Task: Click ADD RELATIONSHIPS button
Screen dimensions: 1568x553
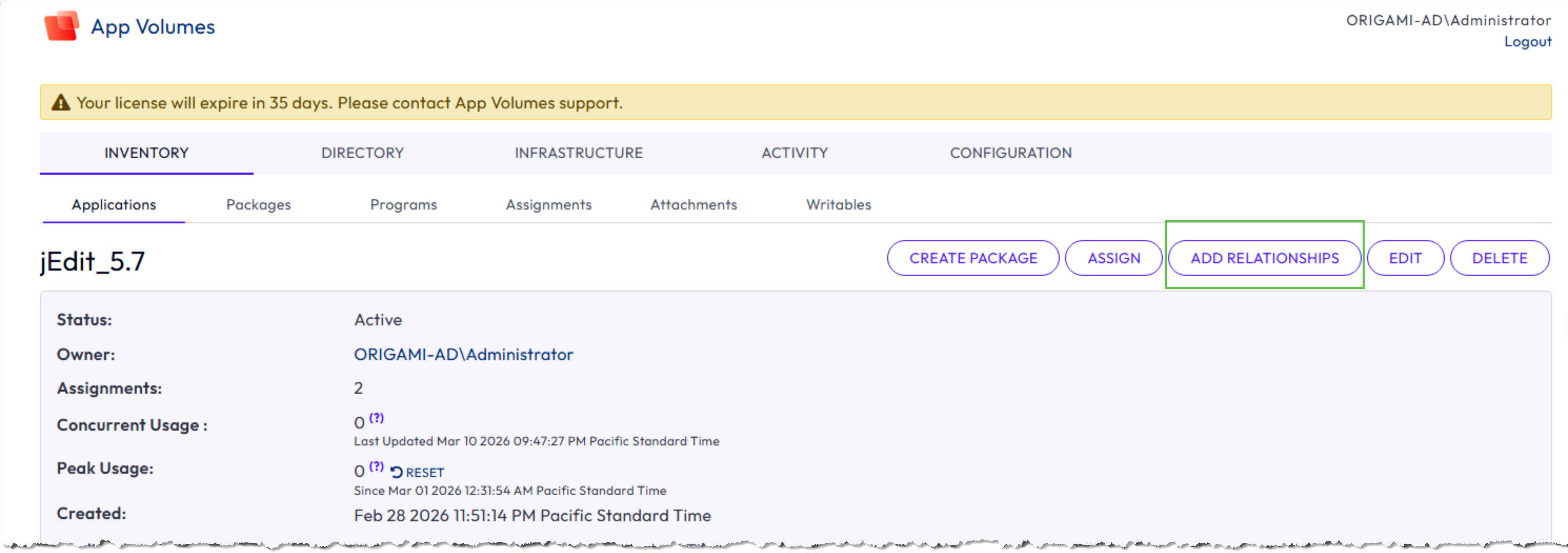Action: (x=1265, y=258)
